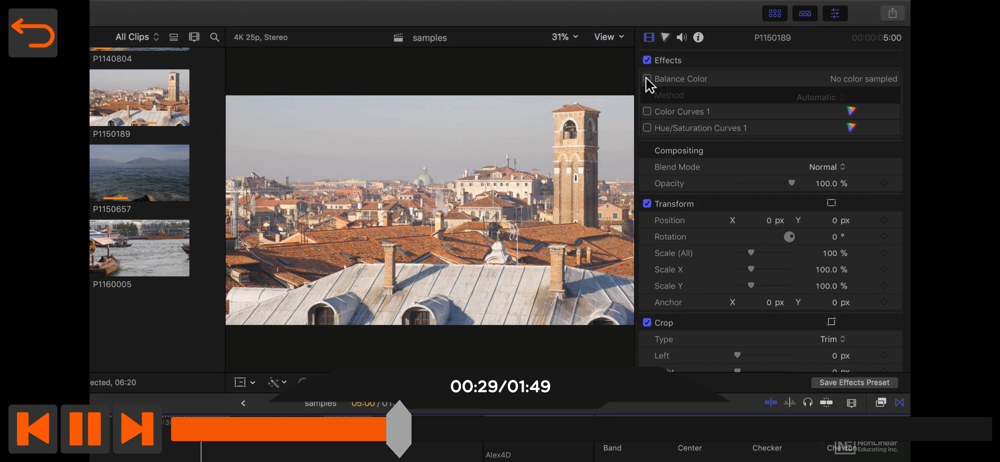The width and height of the screenshot is (1000, 462).
Task: Enable the Balance Color checkbox
Action: [647, 78]
